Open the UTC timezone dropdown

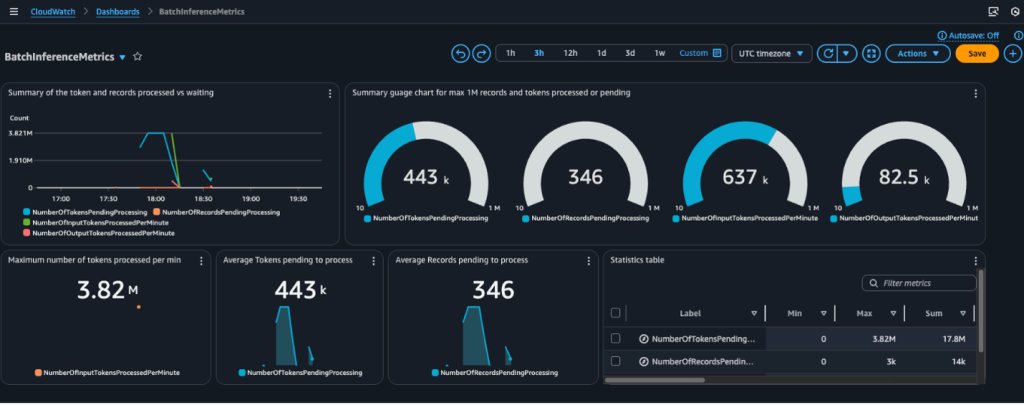click(x=772, y=53)
